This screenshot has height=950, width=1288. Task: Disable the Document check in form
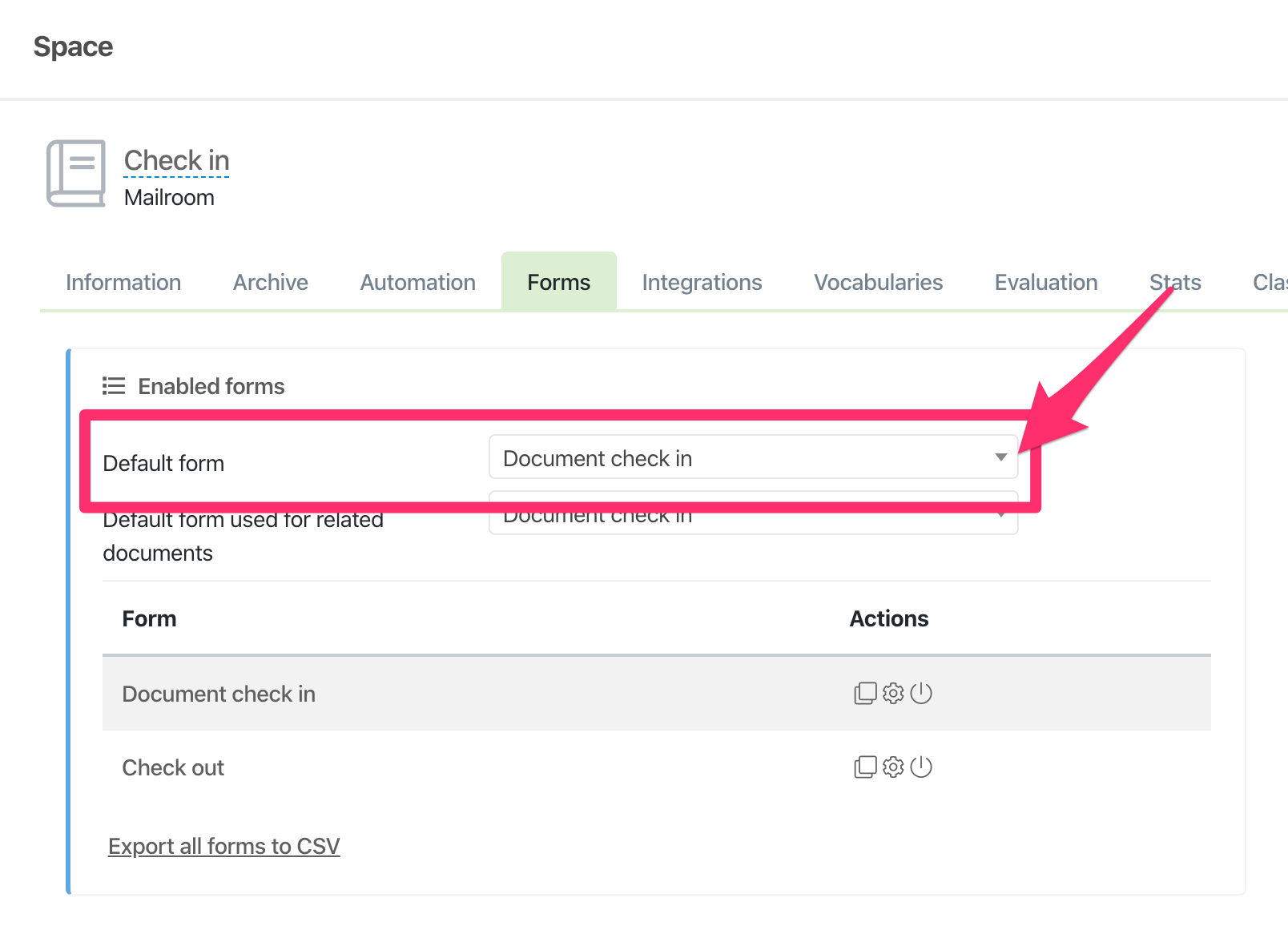(921, 693)
